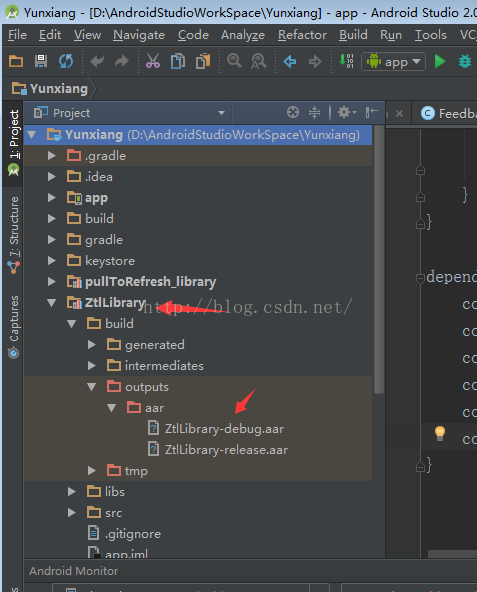Expand the app module
This screenshot has height=592, width=477.
click(x=52, y=197)
